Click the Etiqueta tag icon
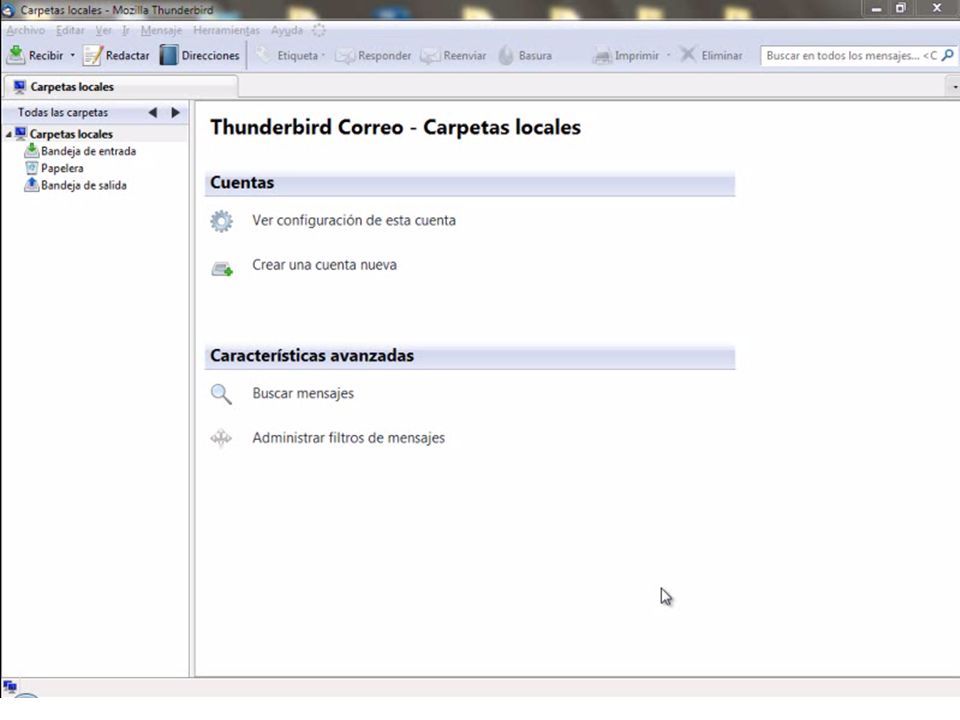This screenshot has height=720, width=960. click(264, 55)
